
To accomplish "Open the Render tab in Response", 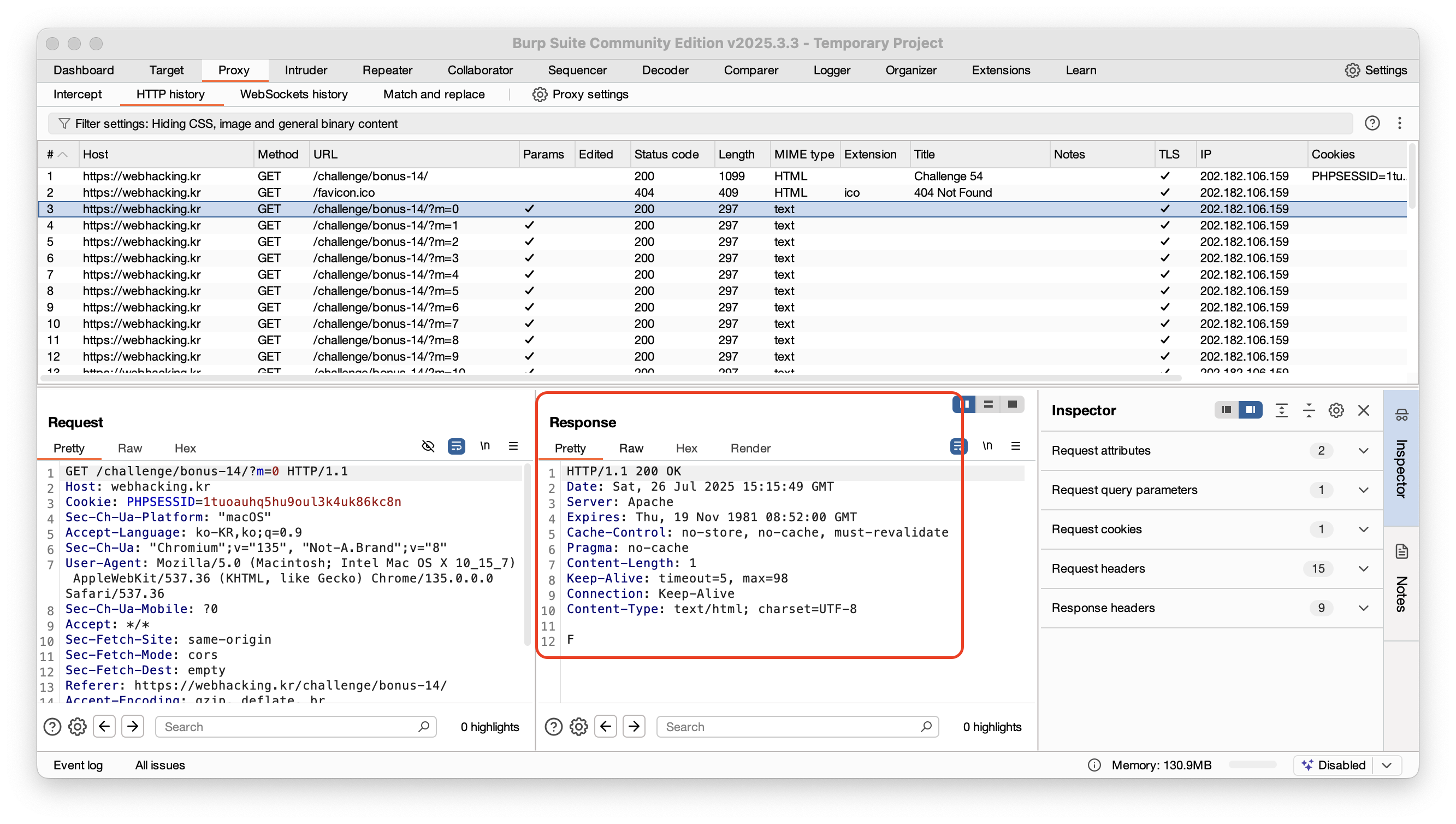I will [x=750, y=448].
